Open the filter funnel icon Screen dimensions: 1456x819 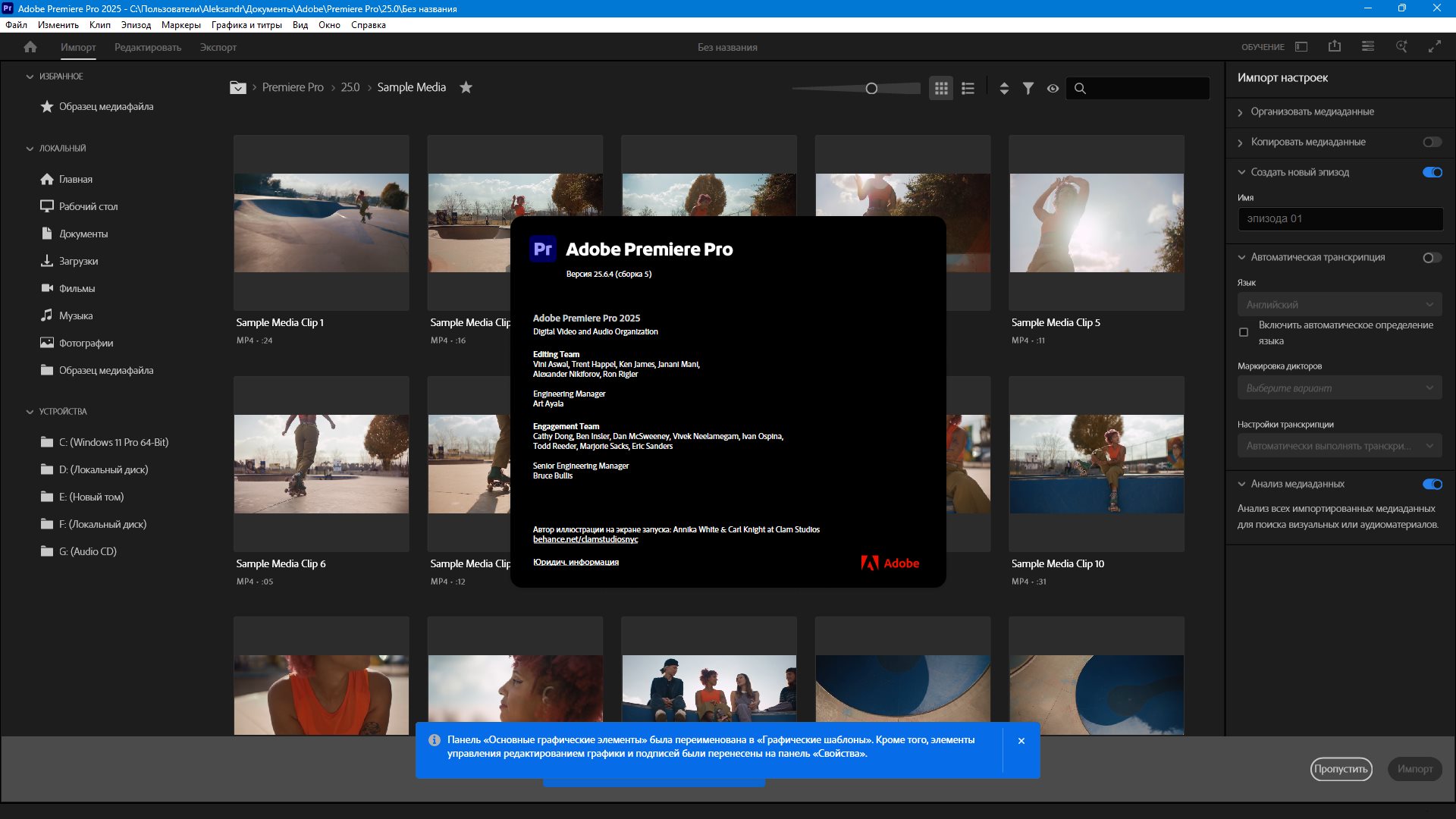1028,88
